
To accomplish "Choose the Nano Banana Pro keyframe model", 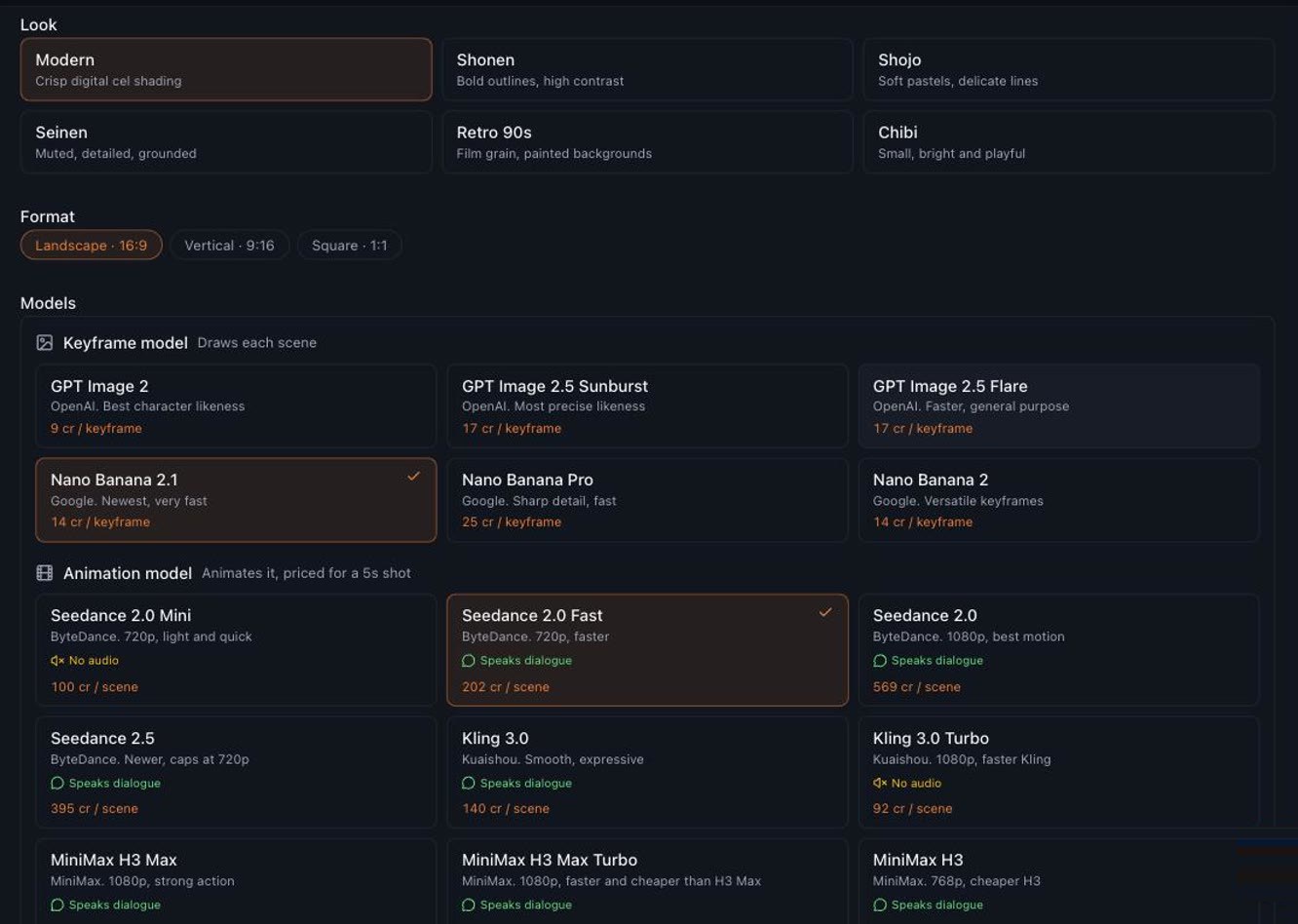I will pyautogui.click(x=647, y=500).
